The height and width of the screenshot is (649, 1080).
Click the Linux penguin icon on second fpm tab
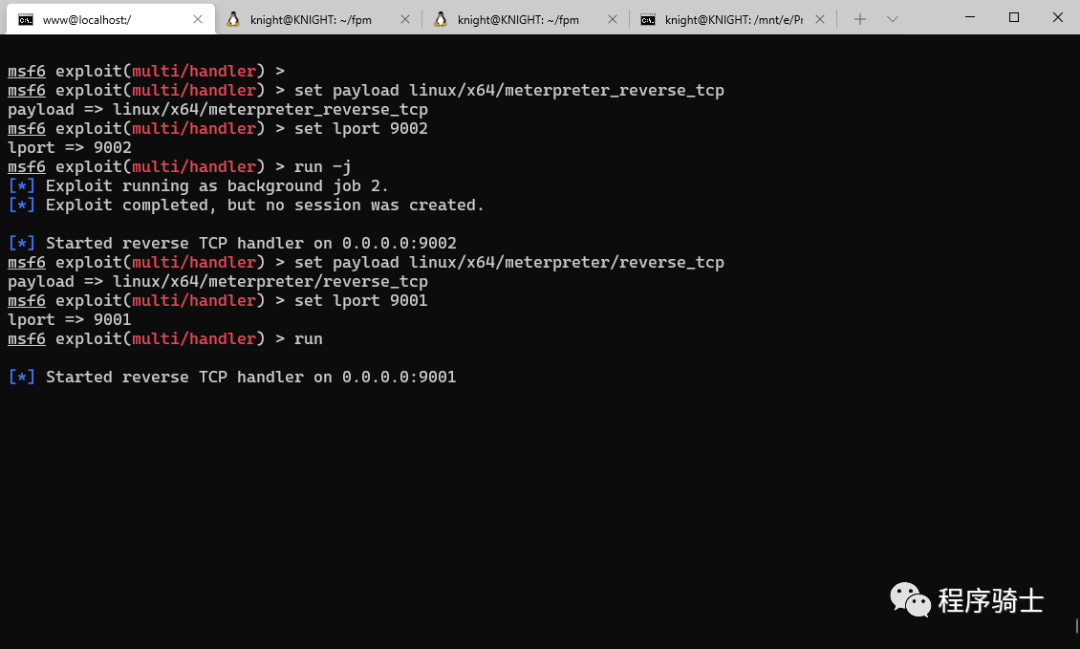click(440, 19)
